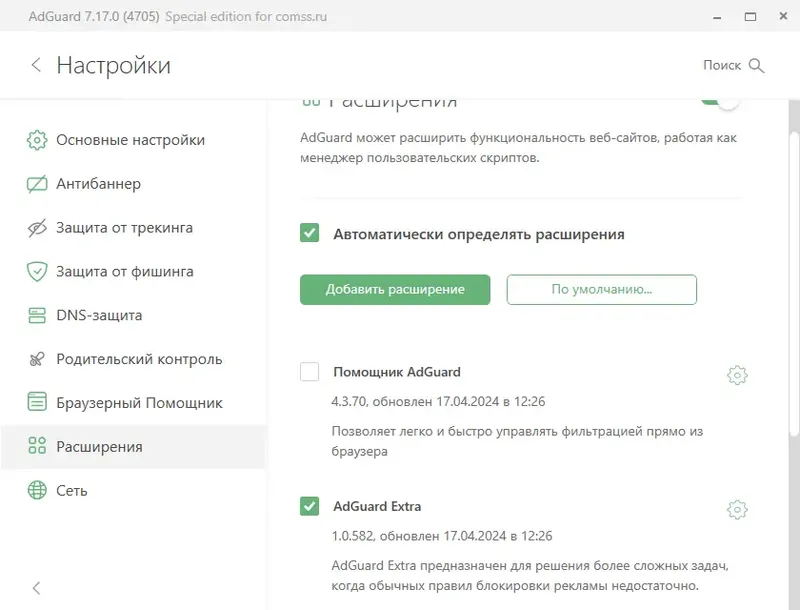This screenshot has width=800, height=610.
Task: Open settings gear for Помощник AdGuard
Action: pos(737,375)
